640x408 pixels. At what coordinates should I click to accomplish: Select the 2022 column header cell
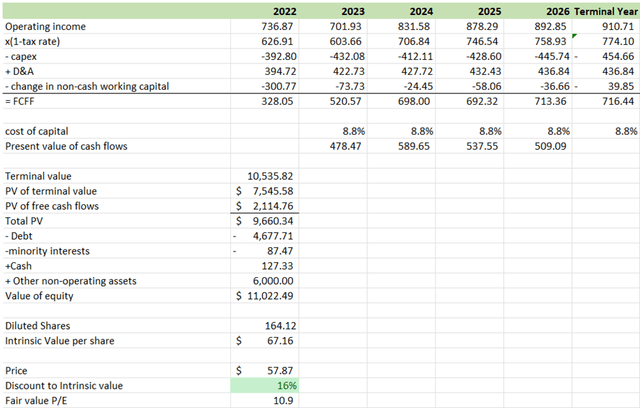[x=264, y=11]
